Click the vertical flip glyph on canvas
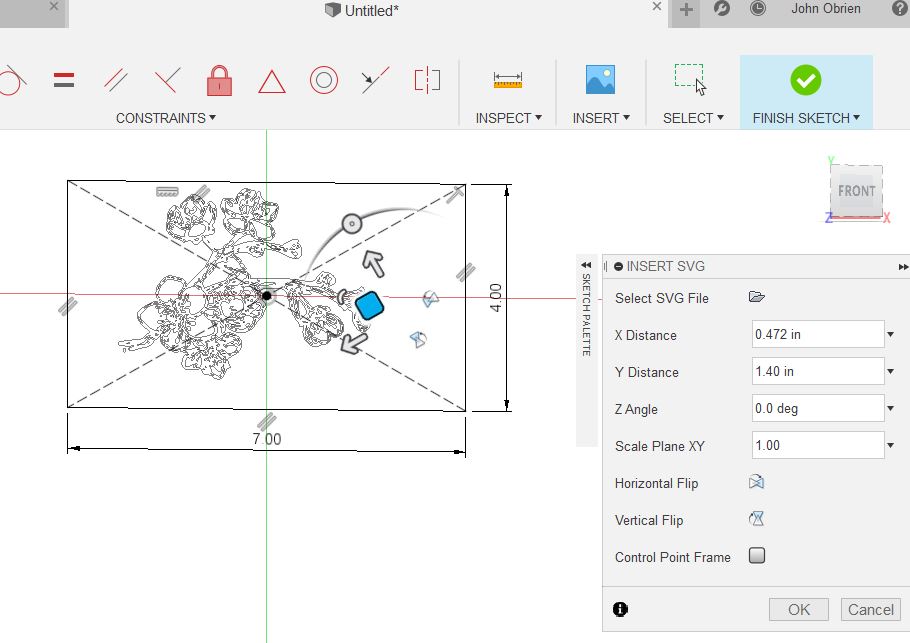Image resolution: width=910 pixels, height=643 pixels. 418,339
